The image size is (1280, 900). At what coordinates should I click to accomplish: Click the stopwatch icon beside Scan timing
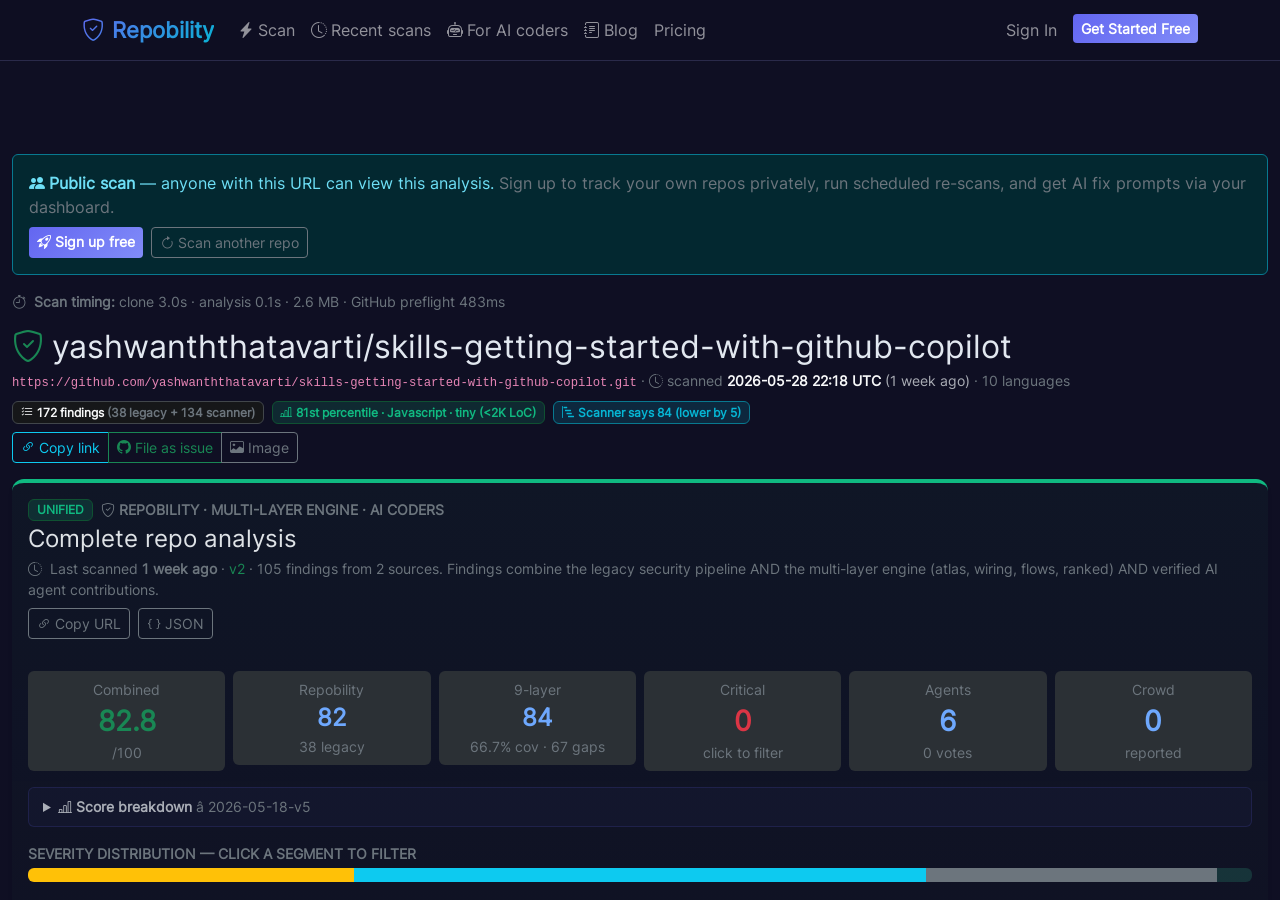pyautogui.click(x=19, y=302)
